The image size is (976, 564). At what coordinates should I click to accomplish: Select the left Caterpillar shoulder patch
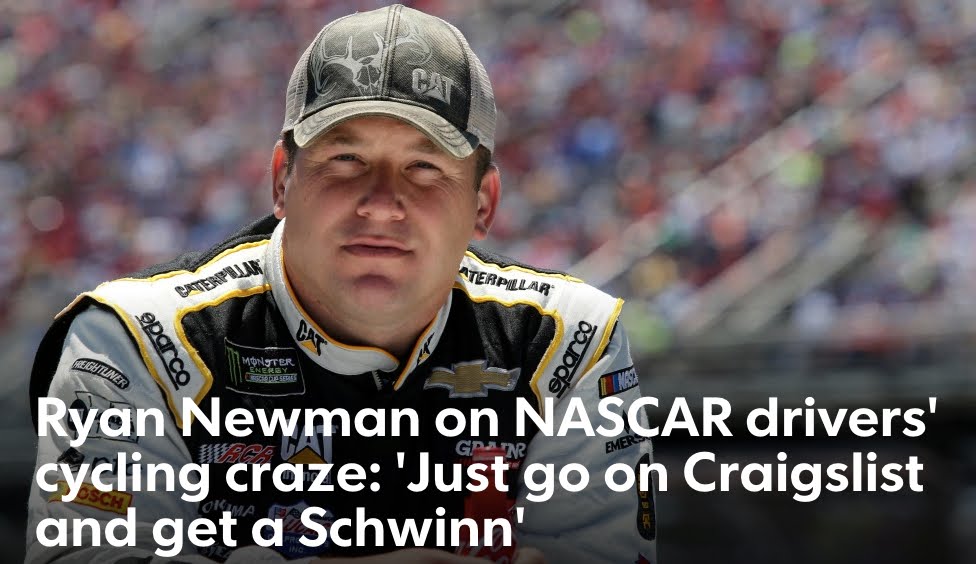point(219,278)
